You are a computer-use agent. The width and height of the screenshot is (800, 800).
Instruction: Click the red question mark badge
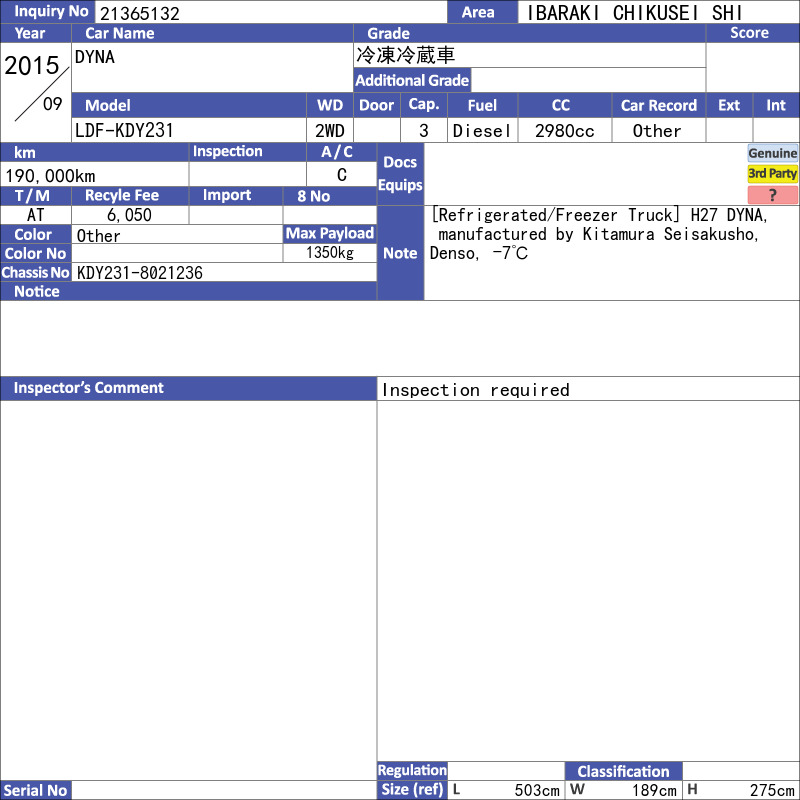(x=772, y=194)
